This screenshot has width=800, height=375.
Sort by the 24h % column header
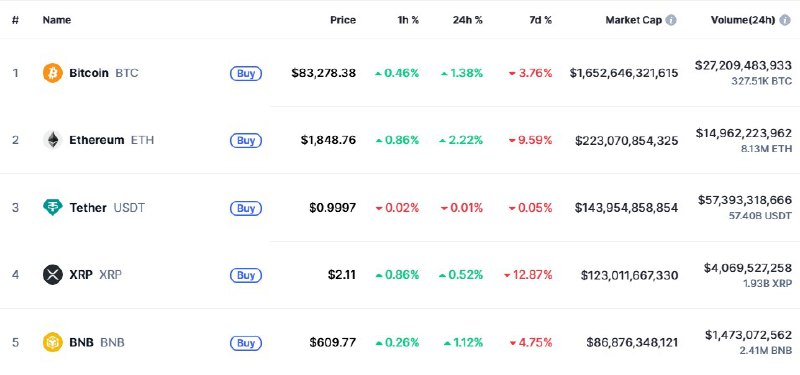[467, 20]
